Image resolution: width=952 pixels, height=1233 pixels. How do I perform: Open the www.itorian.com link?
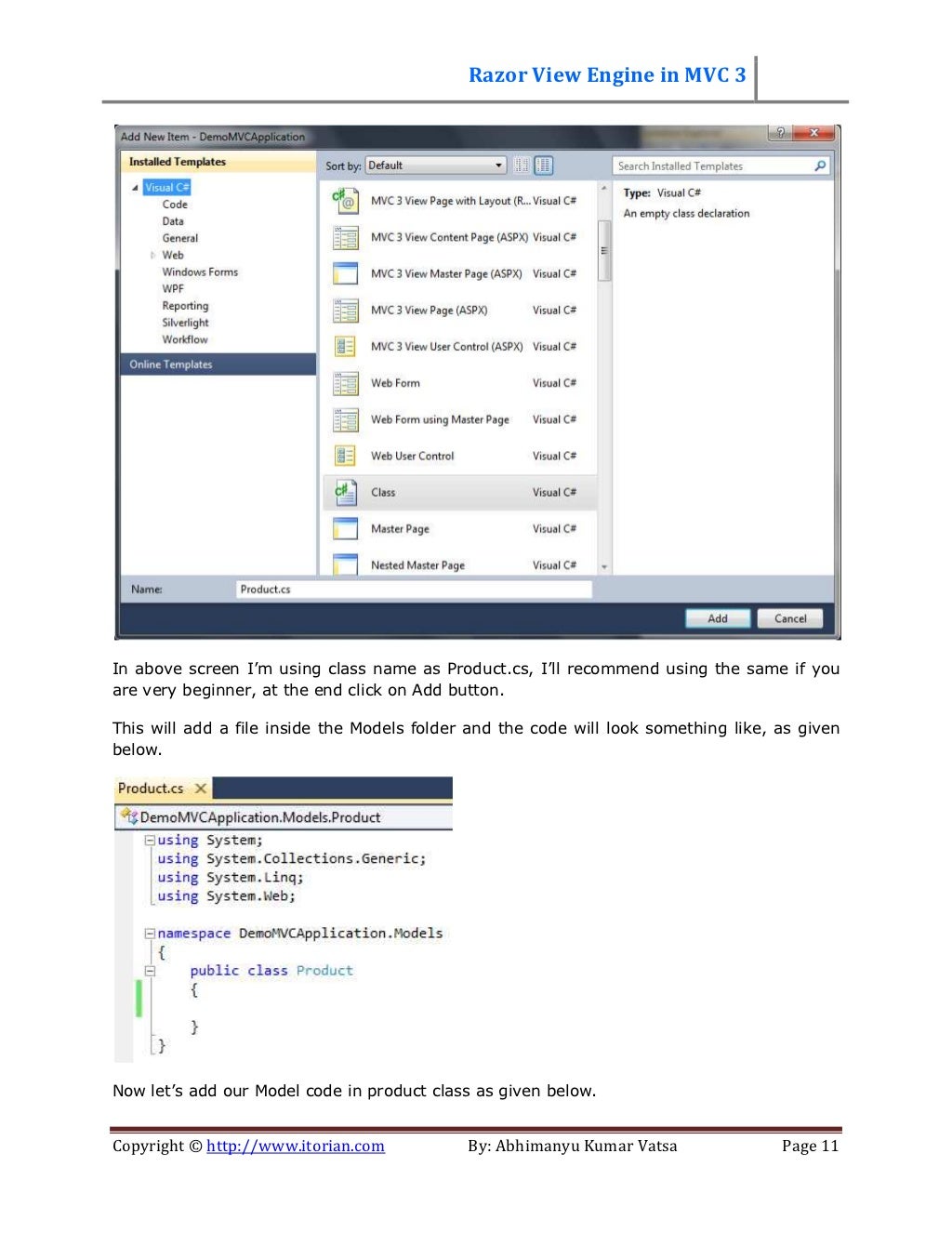pyautogui.click(x=296, y=1146)
